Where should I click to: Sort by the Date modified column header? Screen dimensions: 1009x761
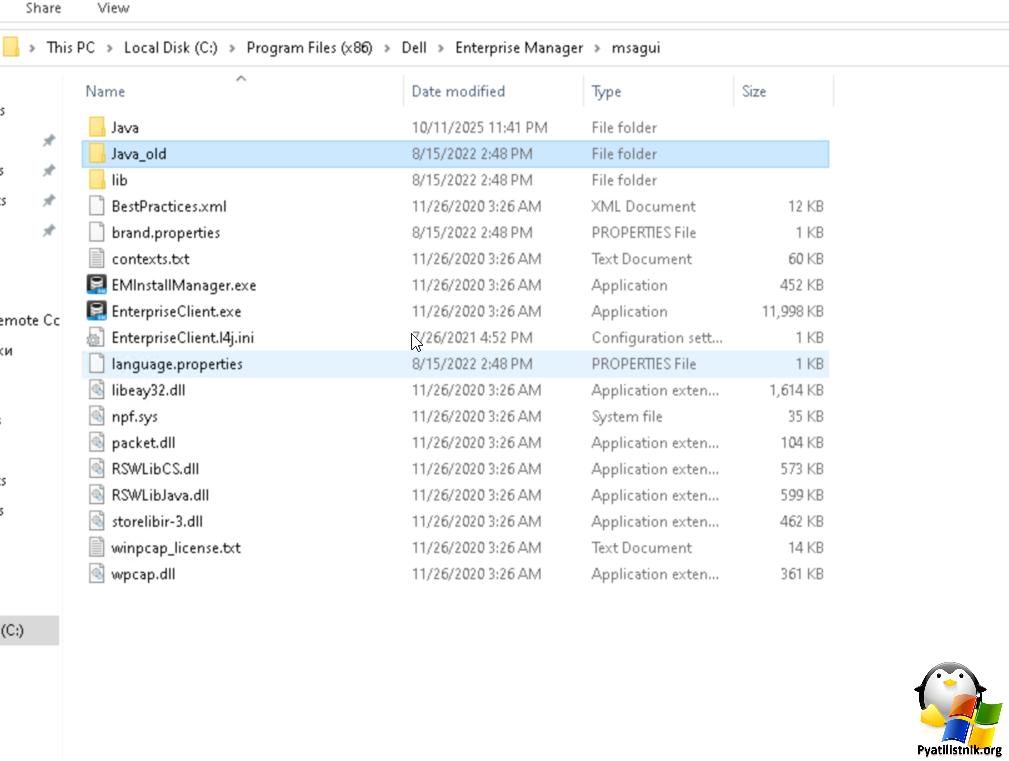(458, 91)
